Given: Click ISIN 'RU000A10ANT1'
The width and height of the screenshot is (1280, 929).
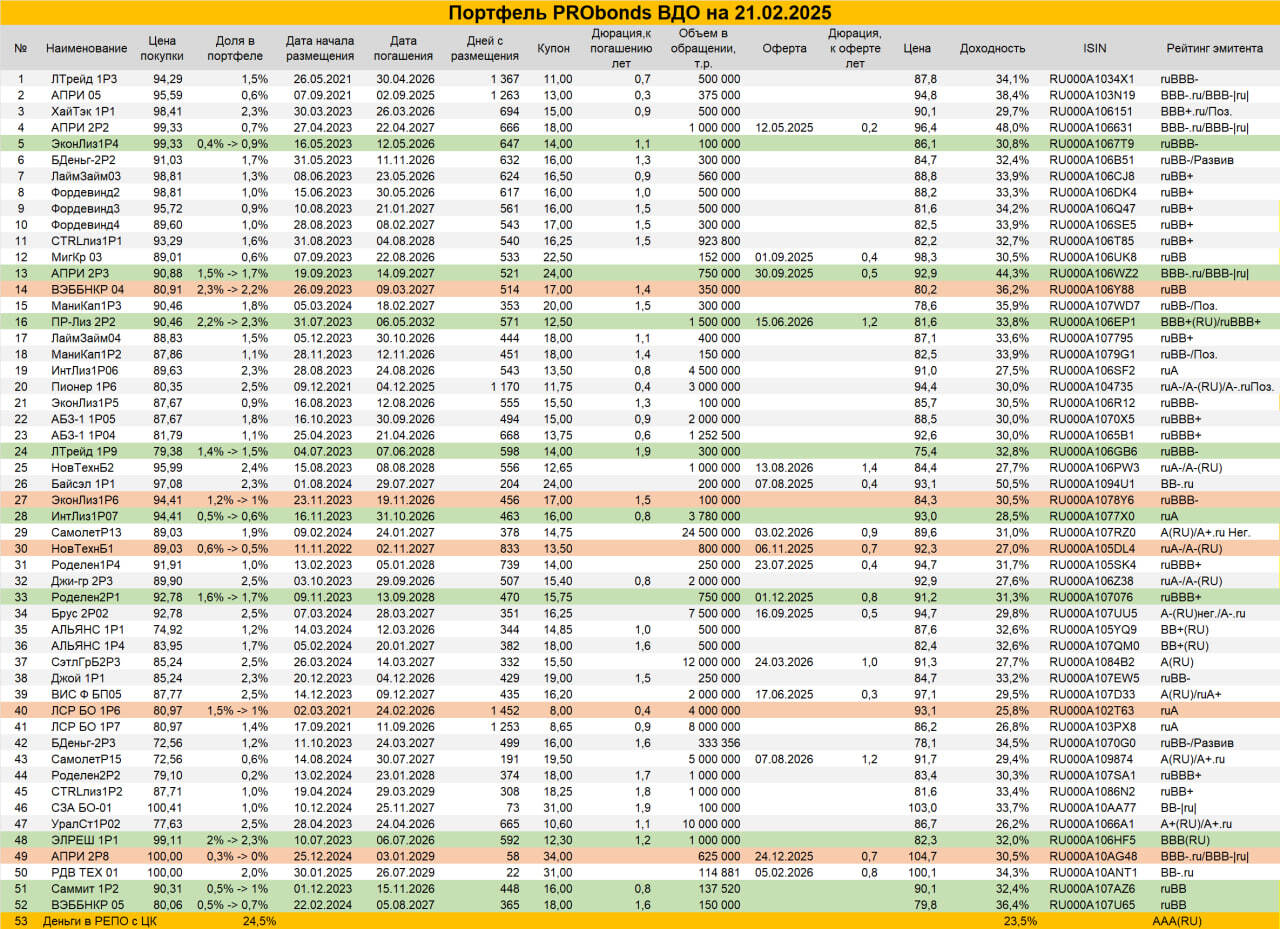Looking at the screenshot, I should pos(1093,872).
